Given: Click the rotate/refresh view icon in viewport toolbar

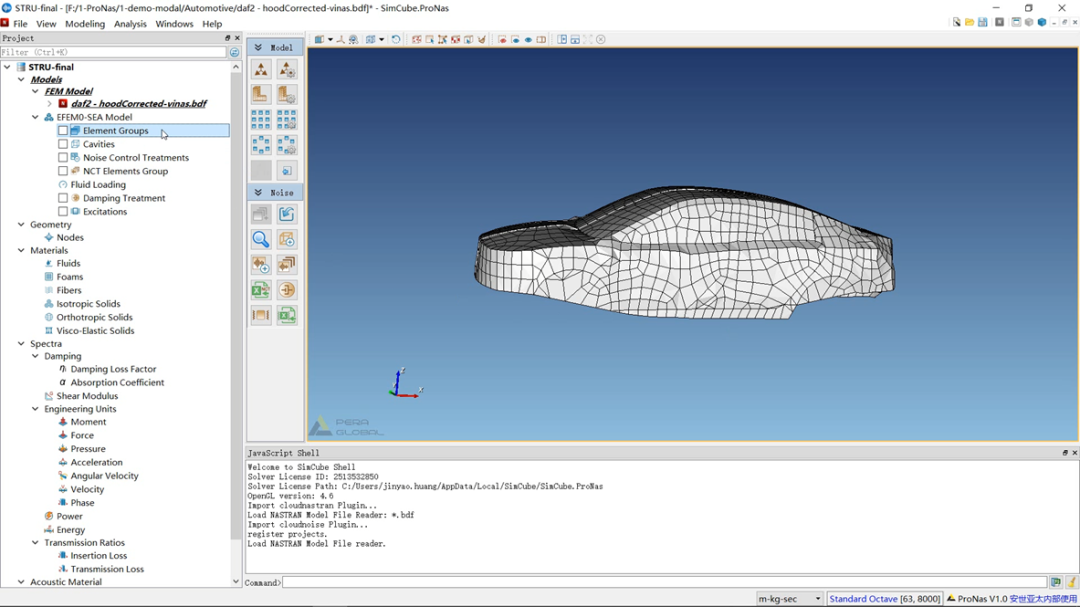Looking at the screenshot, I should 396,40.
